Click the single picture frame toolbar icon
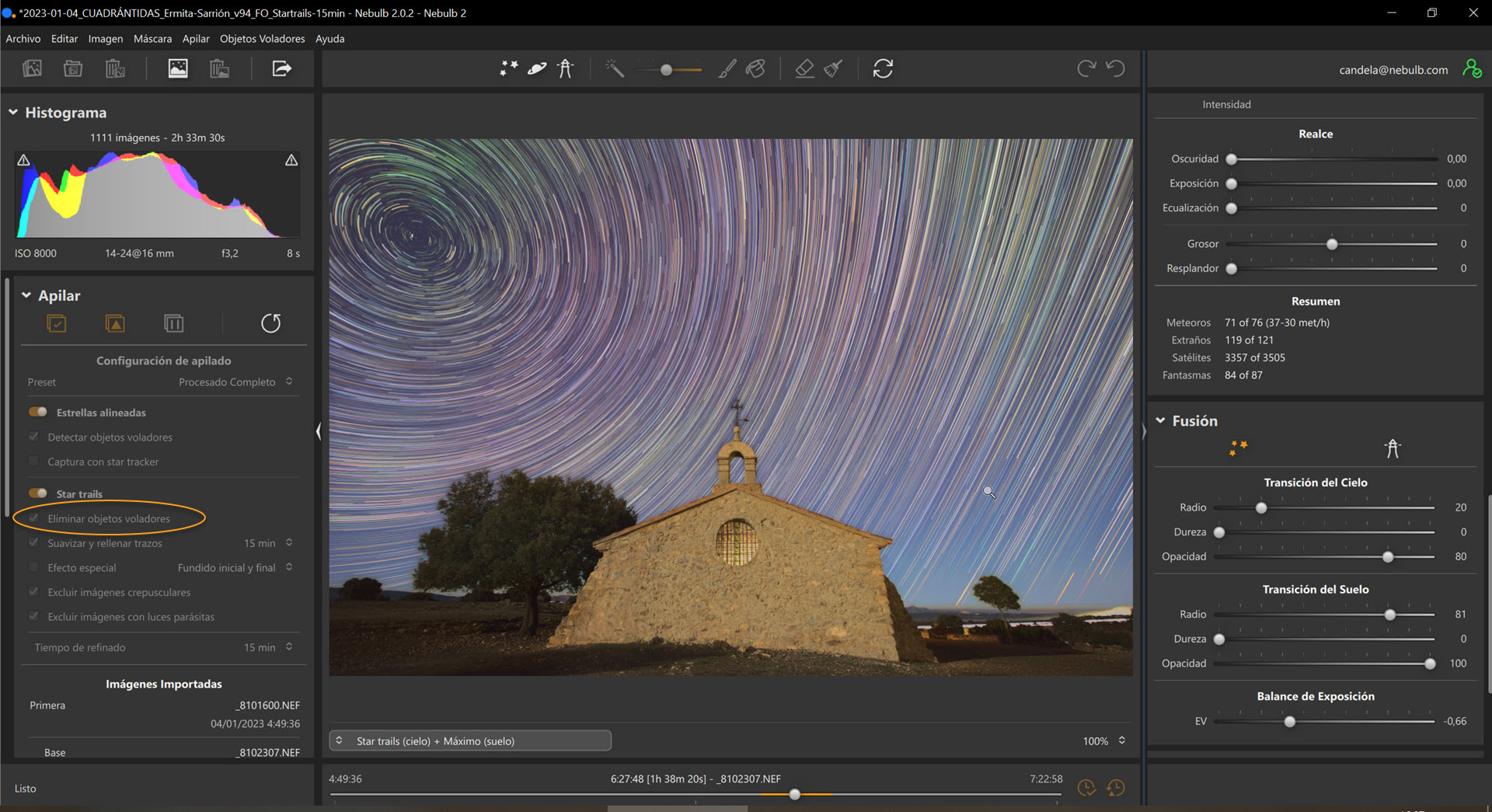Screen dimensions: 1492x812 tap(178, 68)
